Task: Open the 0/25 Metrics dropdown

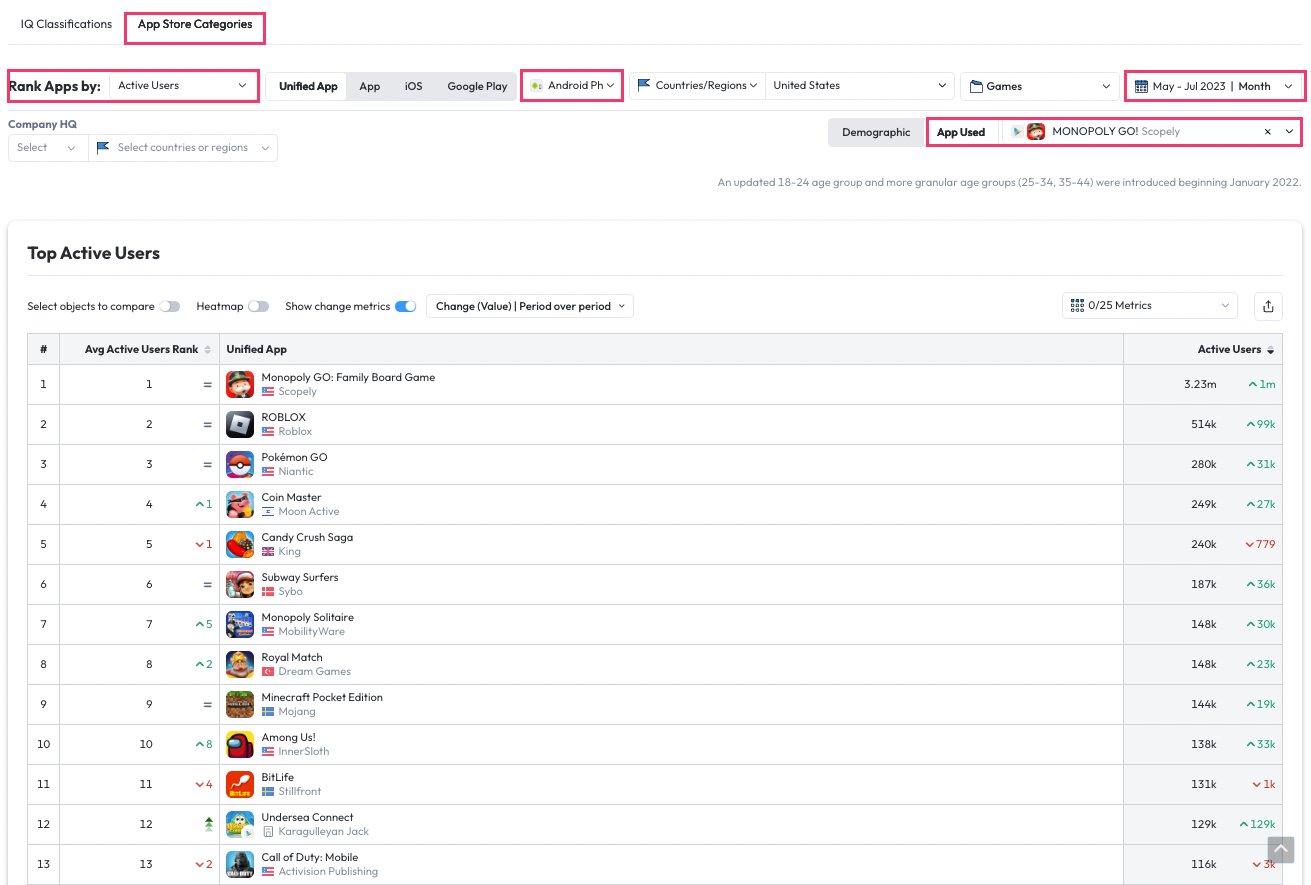Action: pyautogui.click(x=1150, y=305)
